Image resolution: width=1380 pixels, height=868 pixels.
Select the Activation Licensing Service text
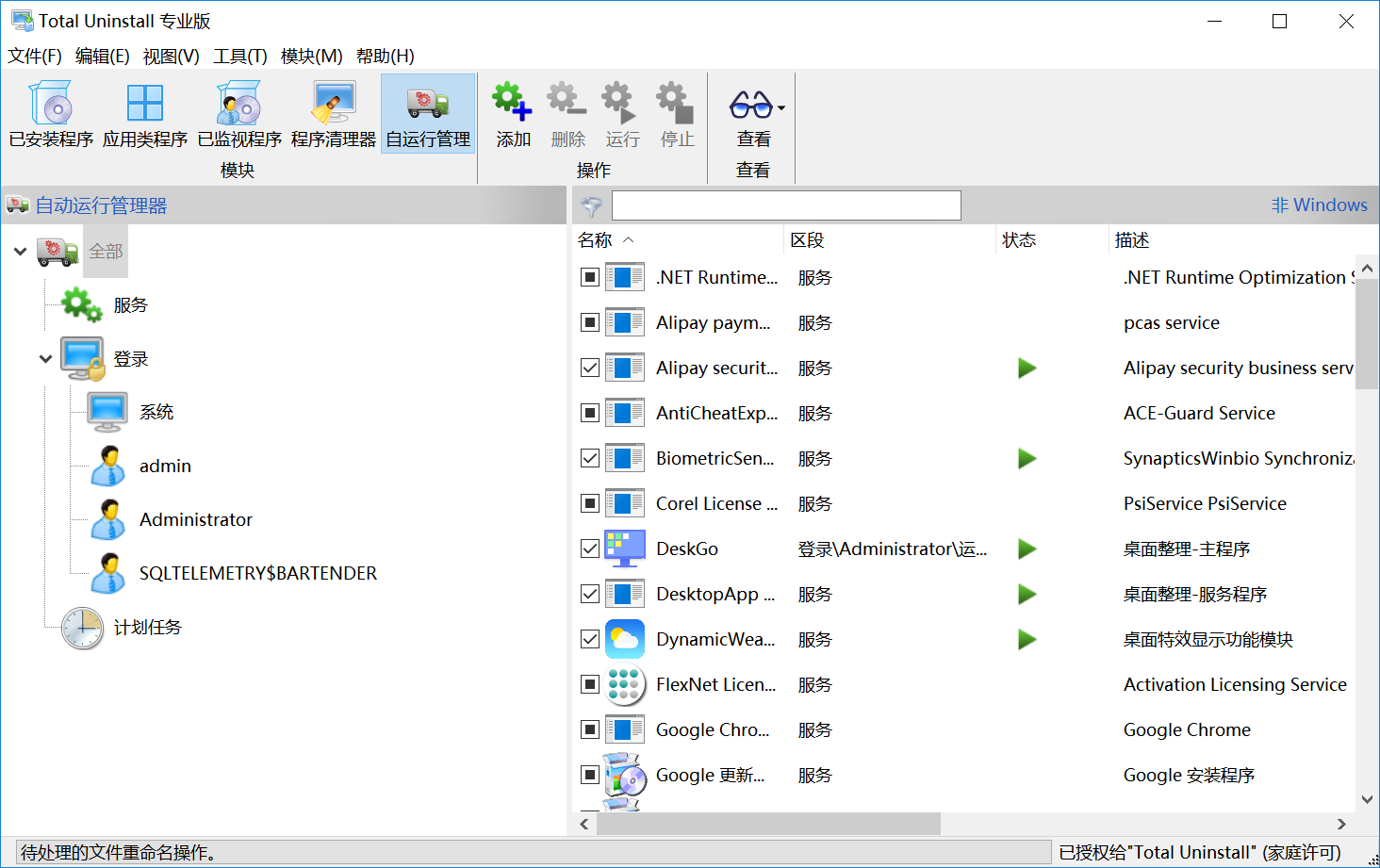(1235, 684)
